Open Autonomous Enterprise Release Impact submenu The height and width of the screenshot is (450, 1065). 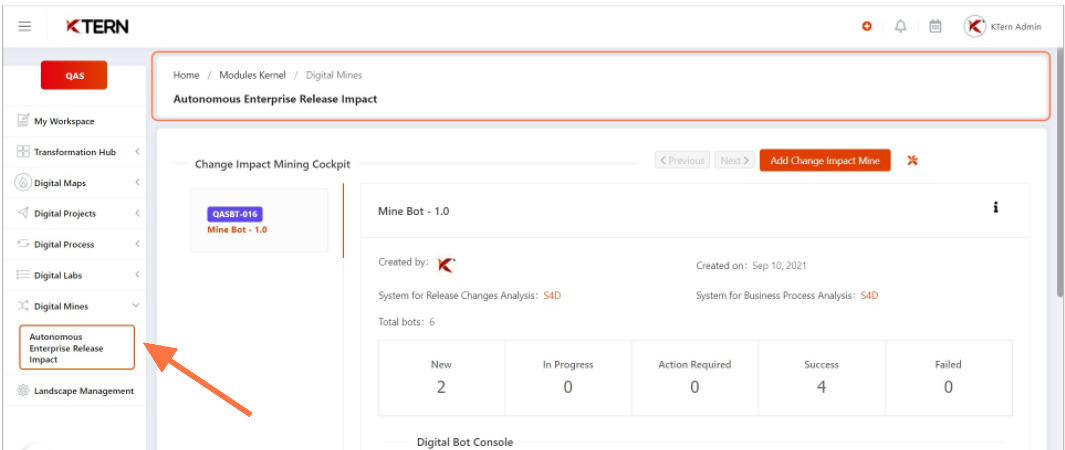(77, 348)
